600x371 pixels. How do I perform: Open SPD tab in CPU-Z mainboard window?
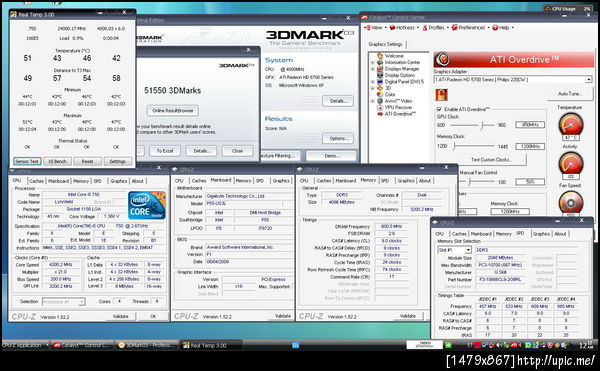point(260,181)
